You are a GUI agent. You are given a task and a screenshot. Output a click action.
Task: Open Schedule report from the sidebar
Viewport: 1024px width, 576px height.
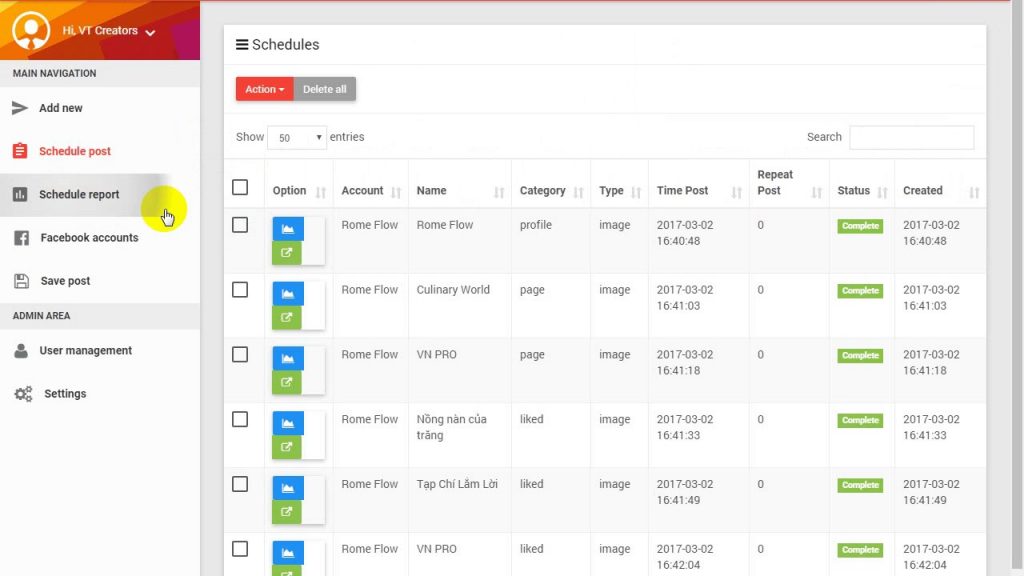pyautogui.click(x=78, y=194)
